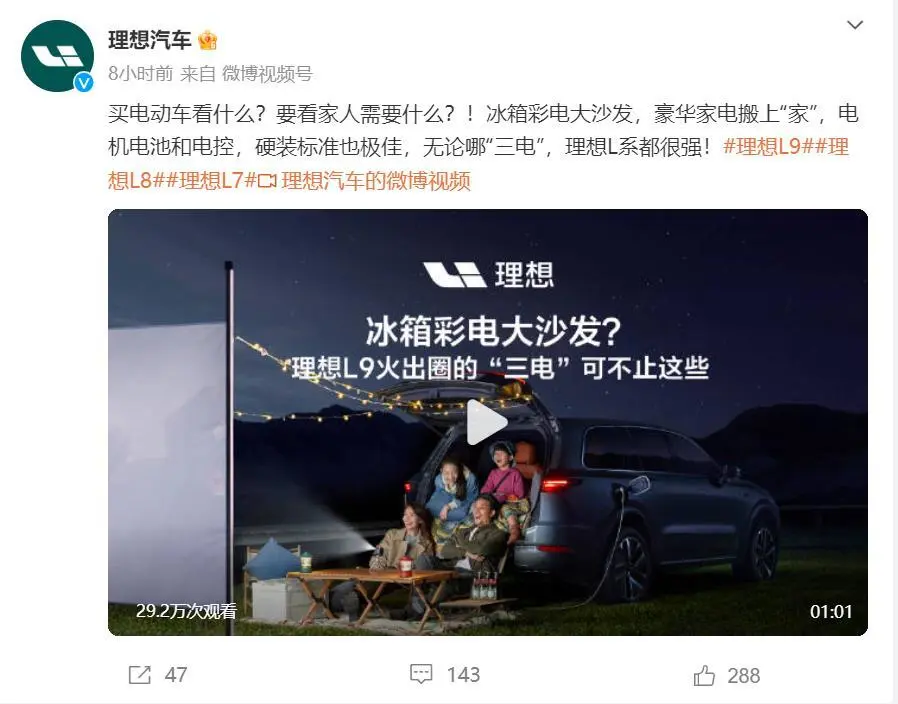Click the video camera icon before link
898x704 pixels.
267,181
